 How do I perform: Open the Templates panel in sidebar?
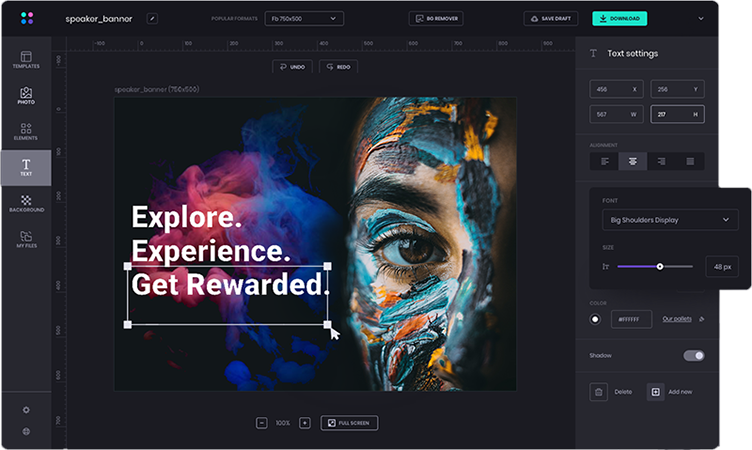[26, 59]
